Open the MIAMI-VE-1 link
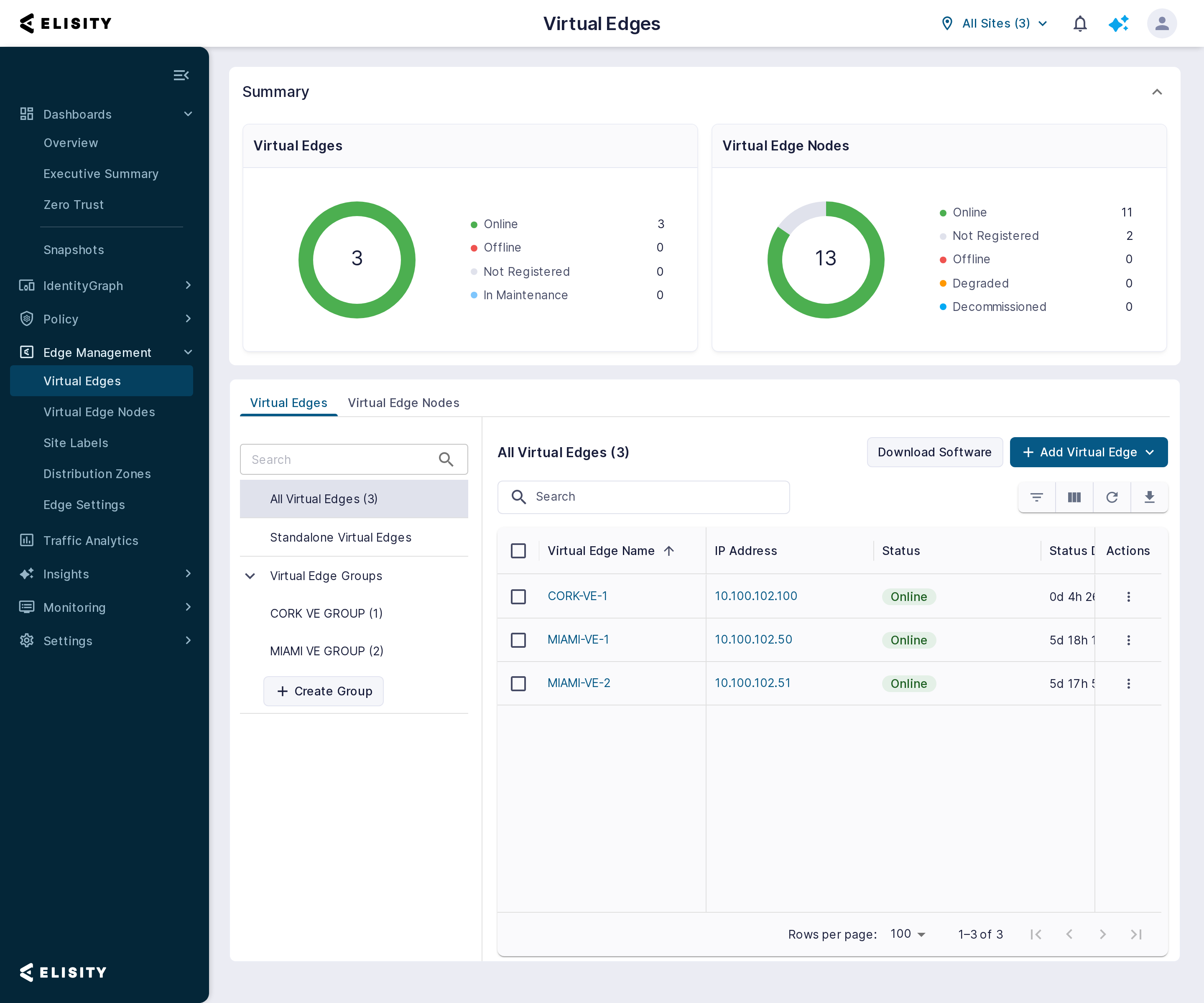1204x1003 pixels. click(578, 639)
